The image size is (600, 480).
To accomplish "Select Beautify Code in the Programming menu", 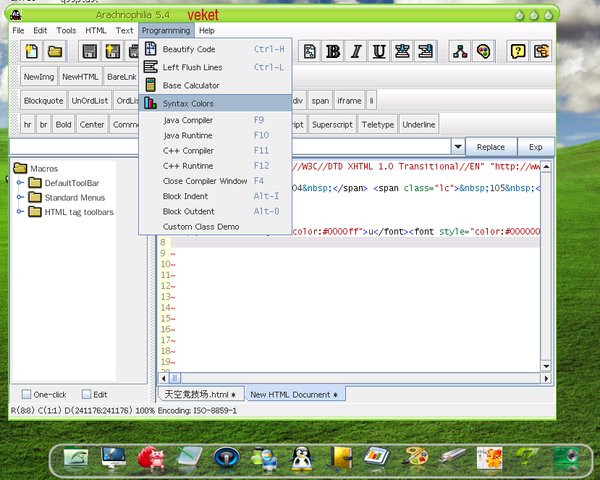I will point(189,49).
